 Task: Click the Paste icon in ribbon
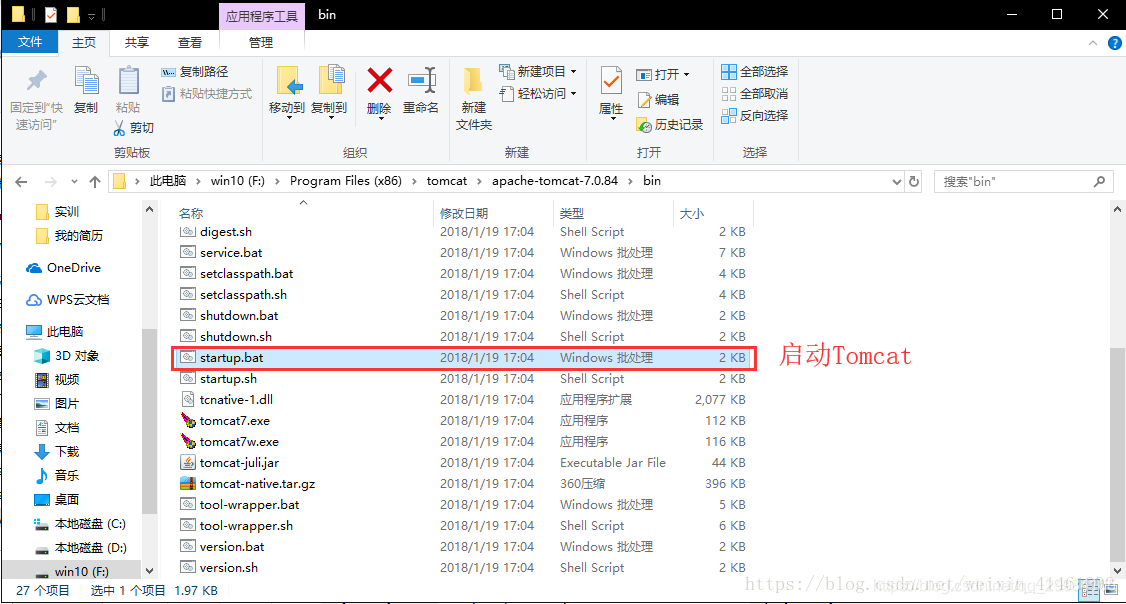pyautogui.click(x=129, y=81)
